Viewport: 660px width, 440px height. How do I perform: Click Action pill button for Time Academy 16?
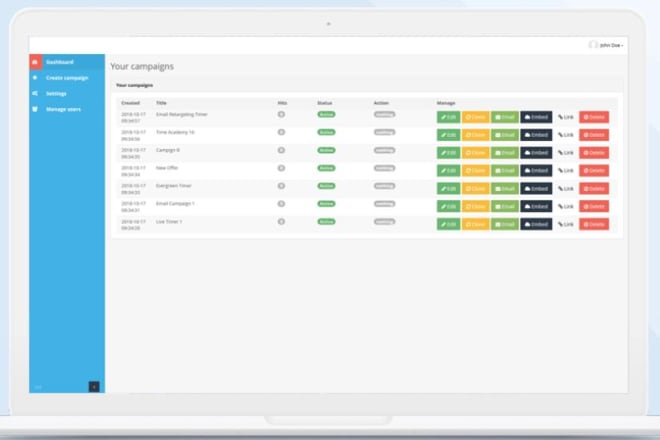(x=384, y=132)
